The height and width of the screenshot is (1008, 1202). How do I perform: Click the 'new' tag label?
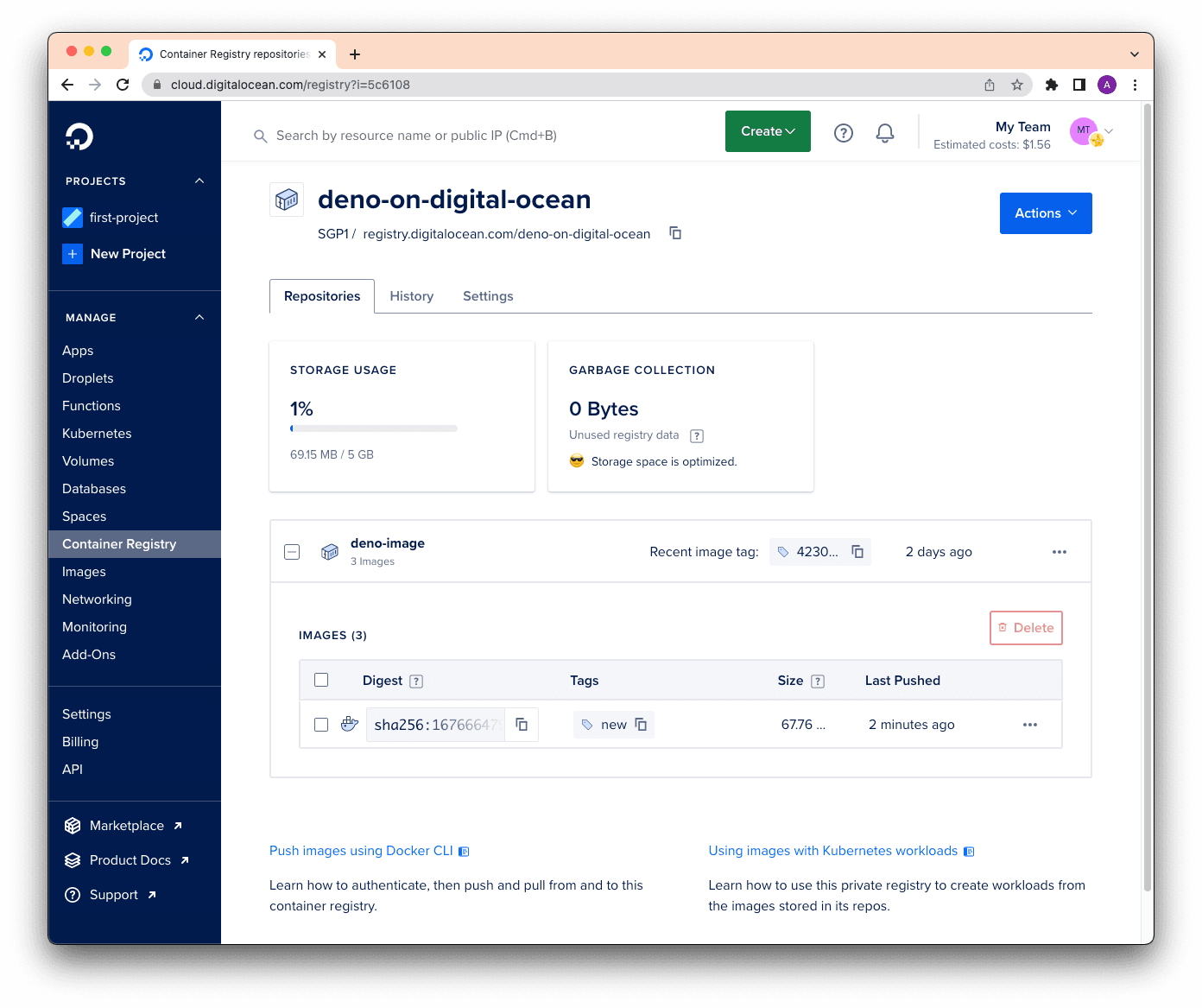tap(614, 725)
